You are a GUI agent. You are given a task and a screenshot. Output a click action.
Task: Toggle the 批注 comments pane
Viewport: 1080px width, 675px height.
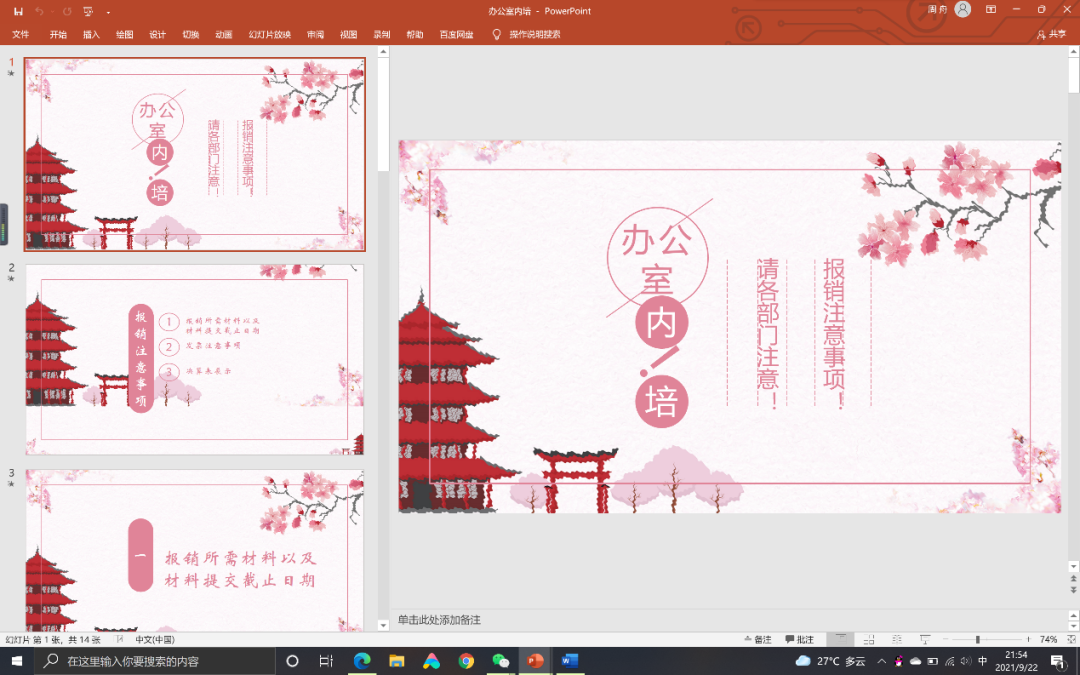799,639
